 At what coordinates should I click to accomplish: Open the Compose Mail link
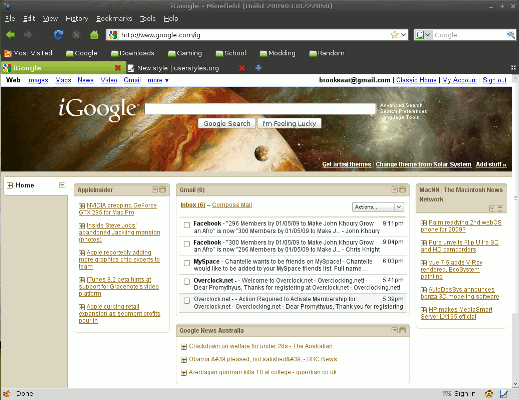[232, 205]
